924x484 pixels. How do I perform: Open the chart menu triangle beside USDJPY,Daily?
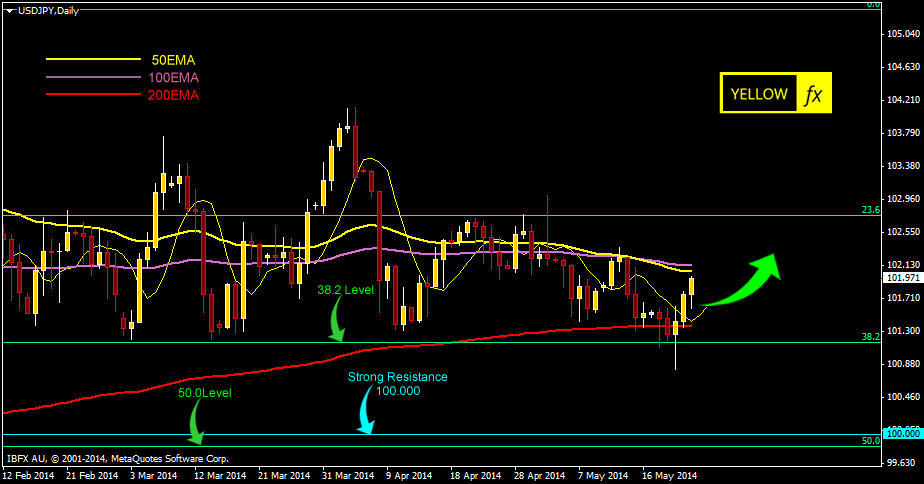pos(9,9)
